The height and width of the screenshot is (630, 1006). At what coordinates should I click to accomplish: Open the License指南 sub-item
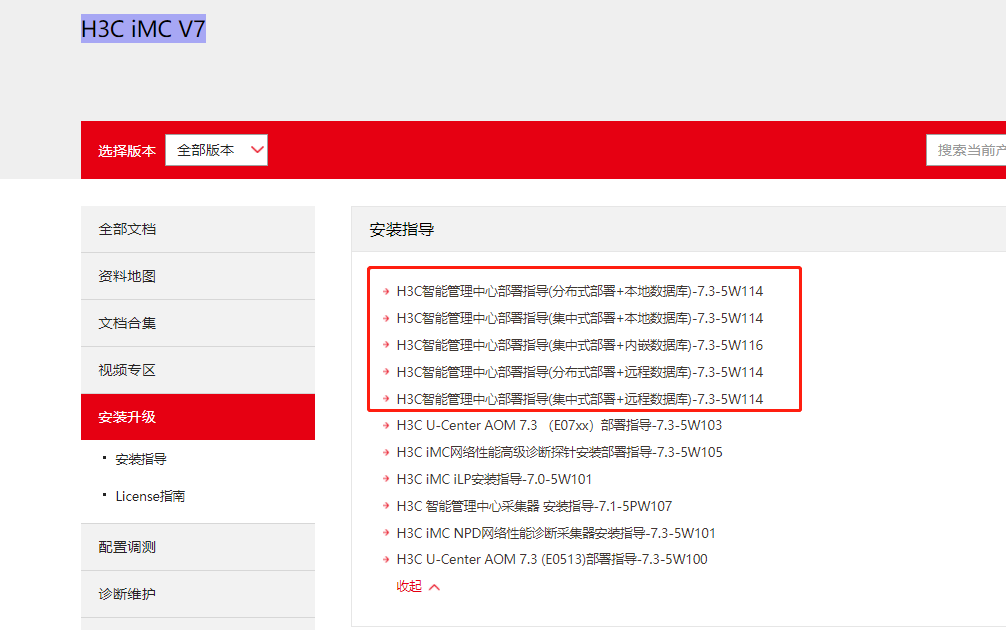click(150, 496)
